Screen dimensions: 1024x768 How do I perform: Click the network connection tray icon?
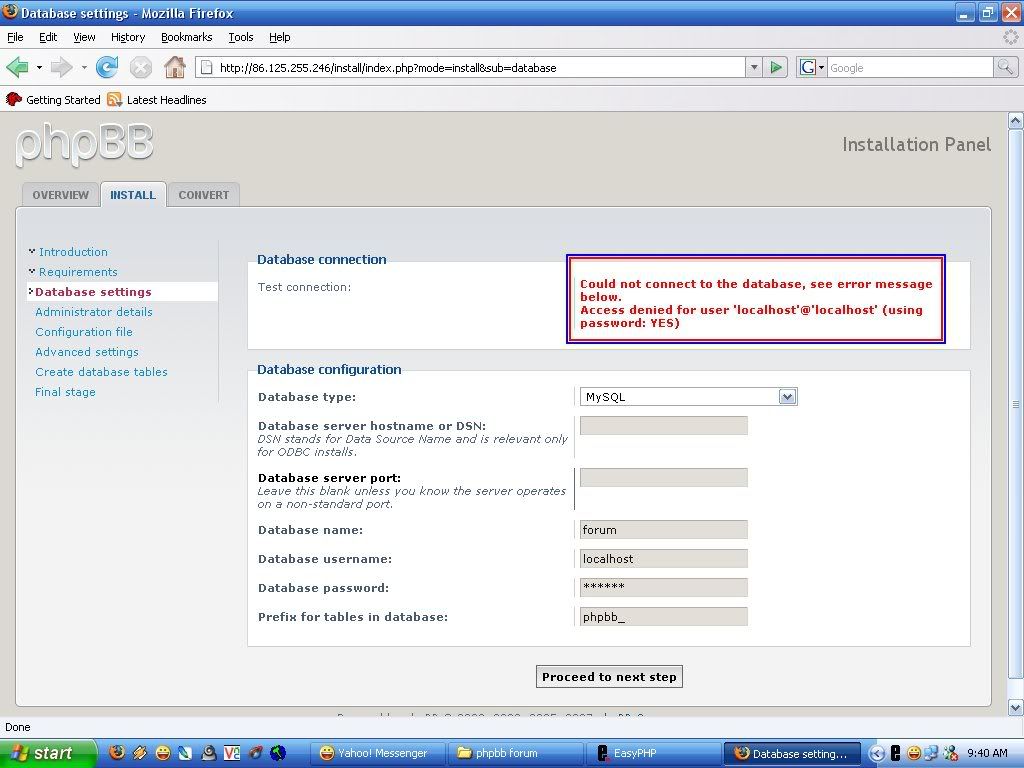[931, 753]
